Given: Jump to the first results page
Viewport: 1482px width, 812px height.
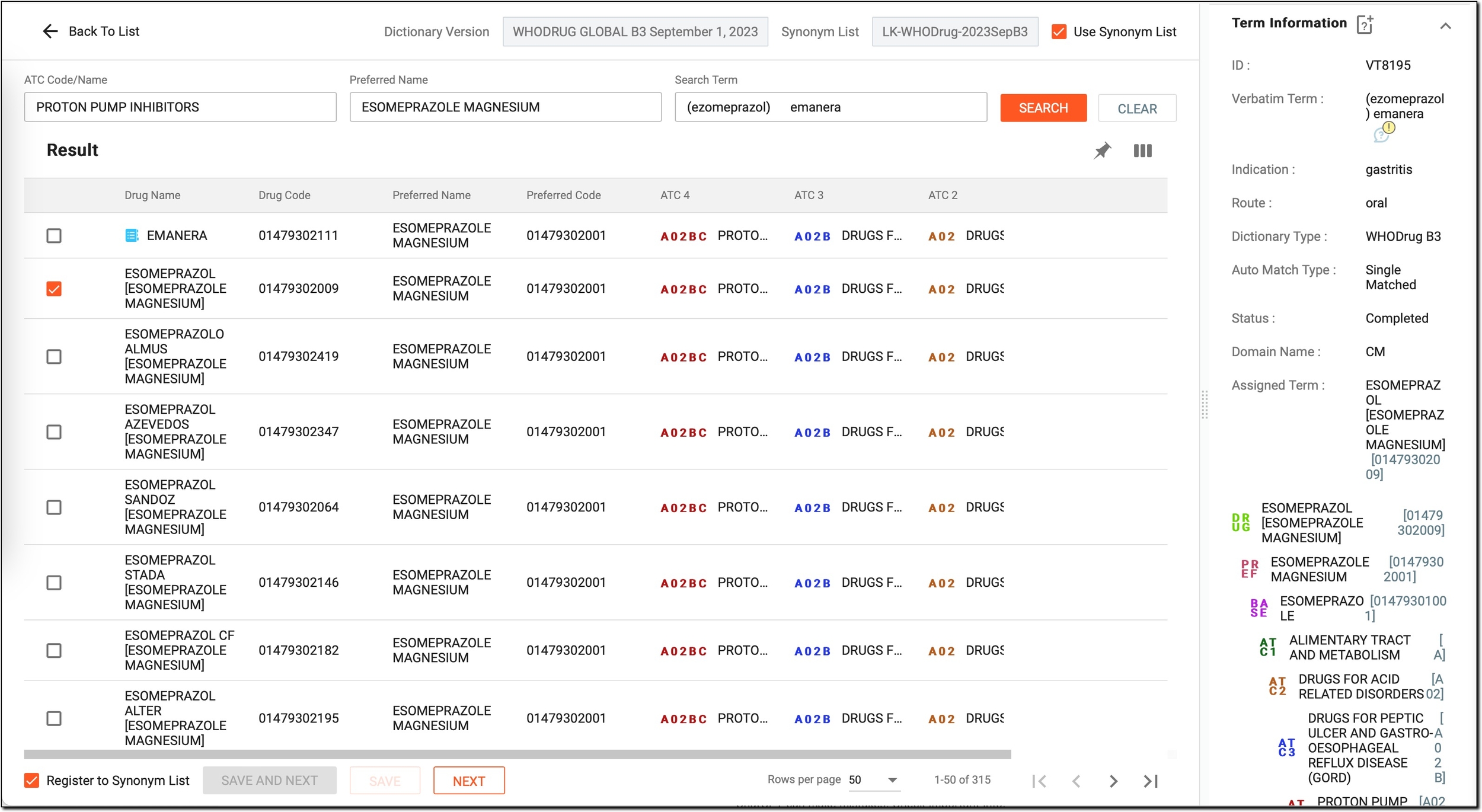Looking at the screenshot, I should [x=1039, y=781].
